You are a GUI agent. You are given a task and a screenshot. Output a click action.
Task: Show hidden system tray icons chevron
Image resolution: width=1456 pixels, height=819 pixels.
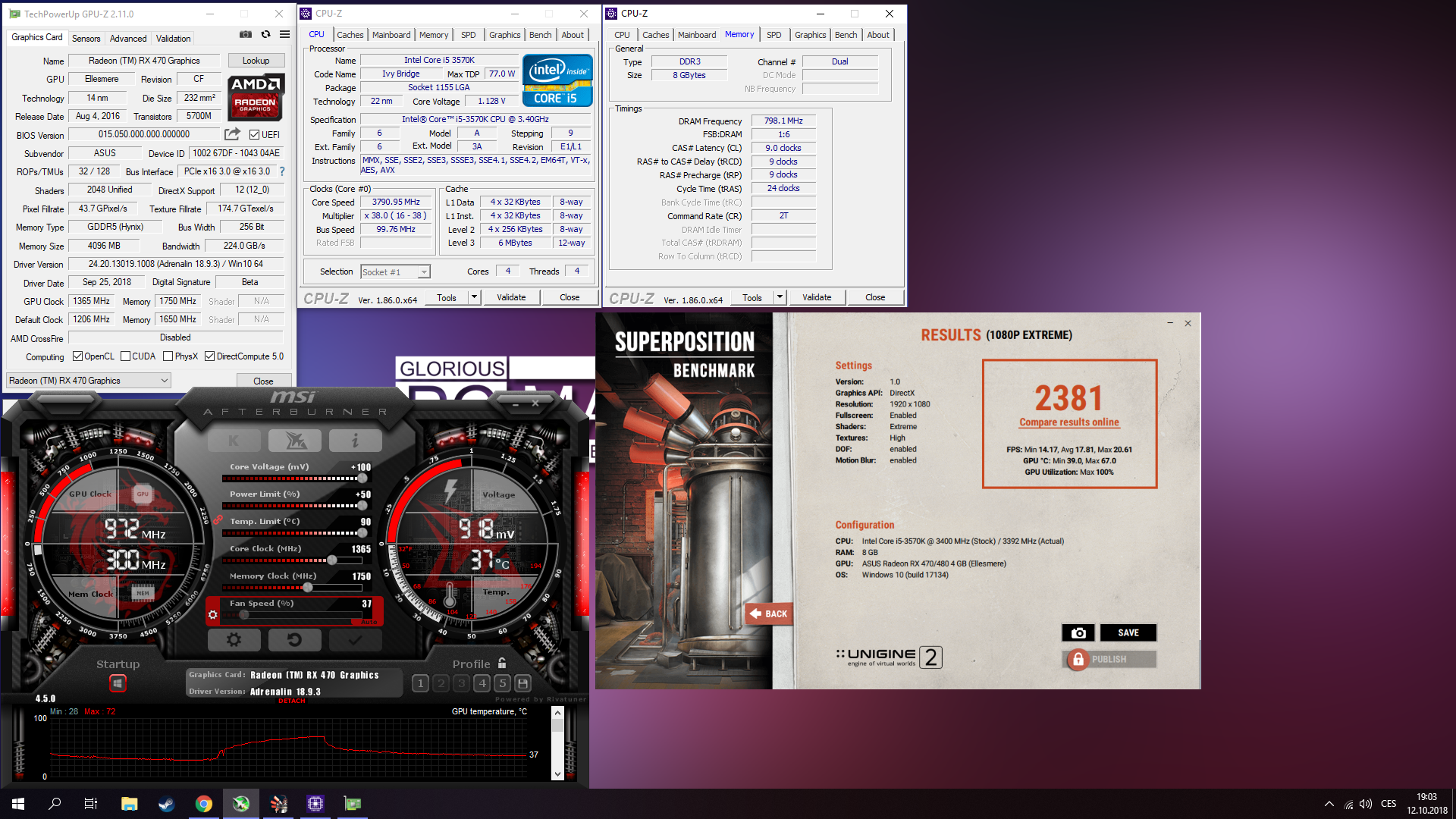(1329, 804)
